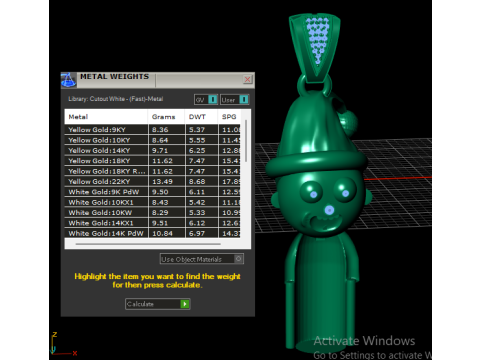
Task: Click grams value in Yellow Gold:18KY row
Action: (162, 161)
